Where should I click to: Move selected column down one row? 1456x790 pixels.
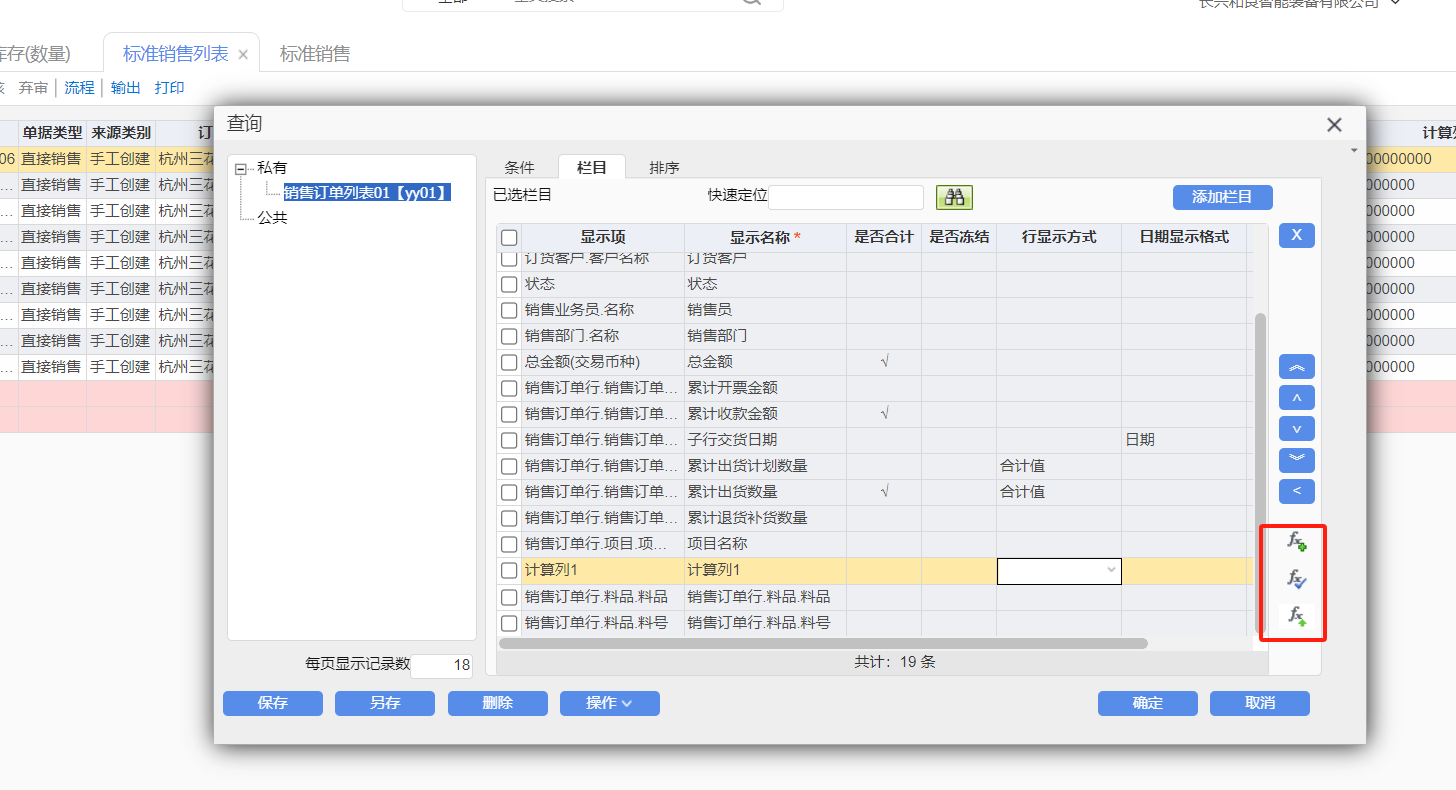tap(1297, 429)
